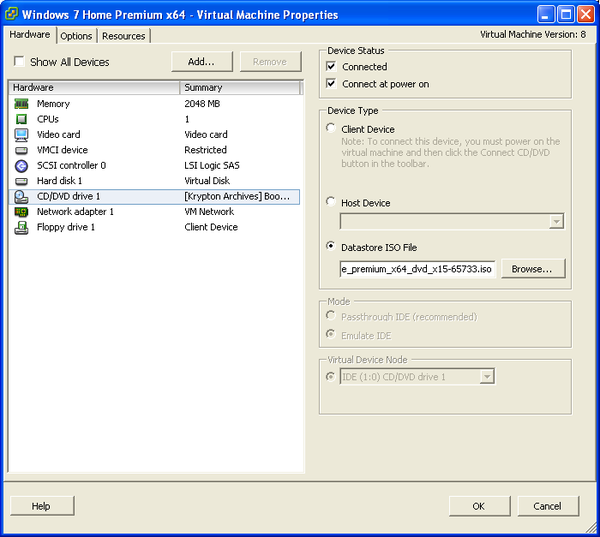
Task: Select the CD/DVD drive 1 icon
Action: pos(21,196)
